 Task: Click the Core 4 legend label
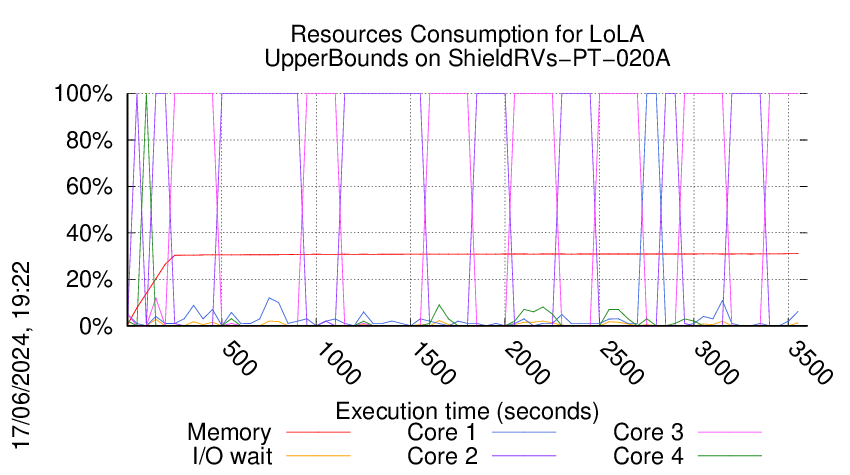coord(648,456)
